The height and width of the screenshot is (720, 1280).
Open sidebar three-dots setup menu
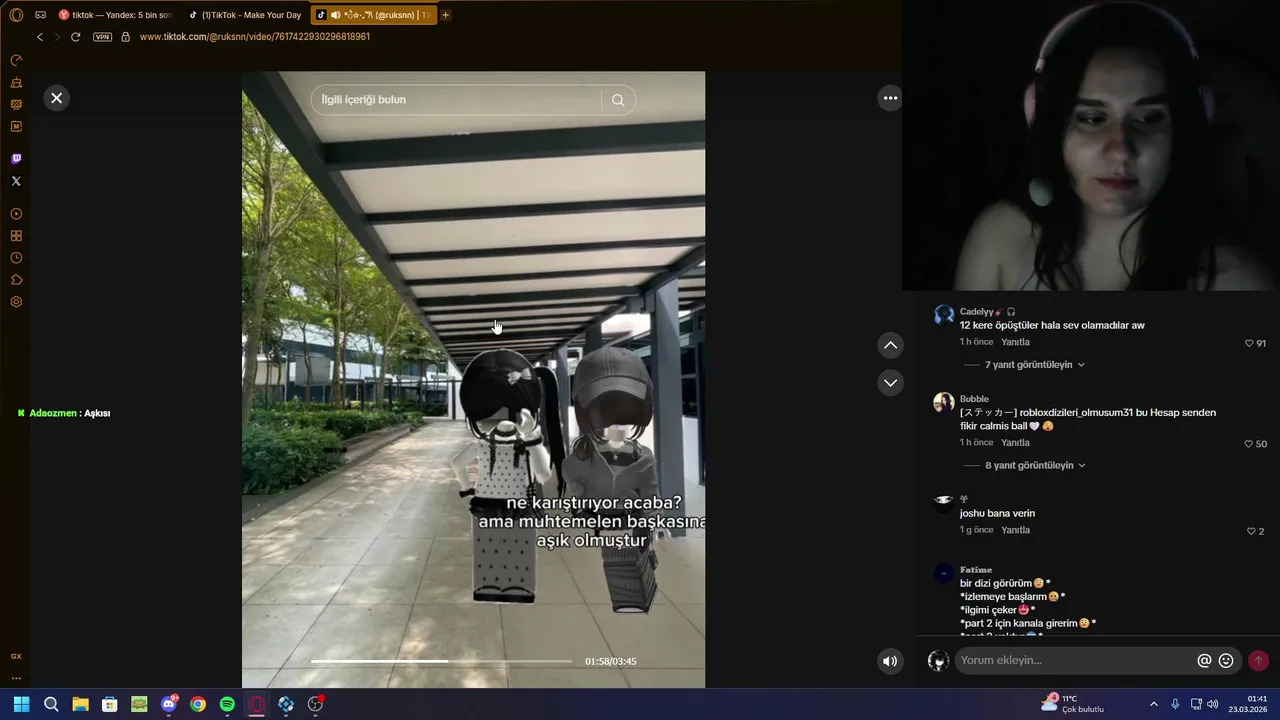click(16, 678)
